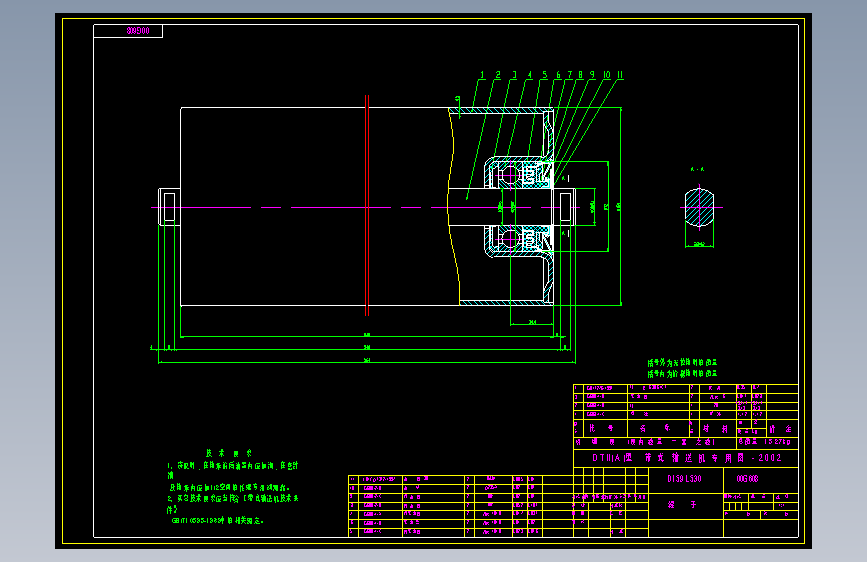The image size is (867, 562).
Task: Select the A-A hatched shaft section view
Action: (x=699, y=207)
